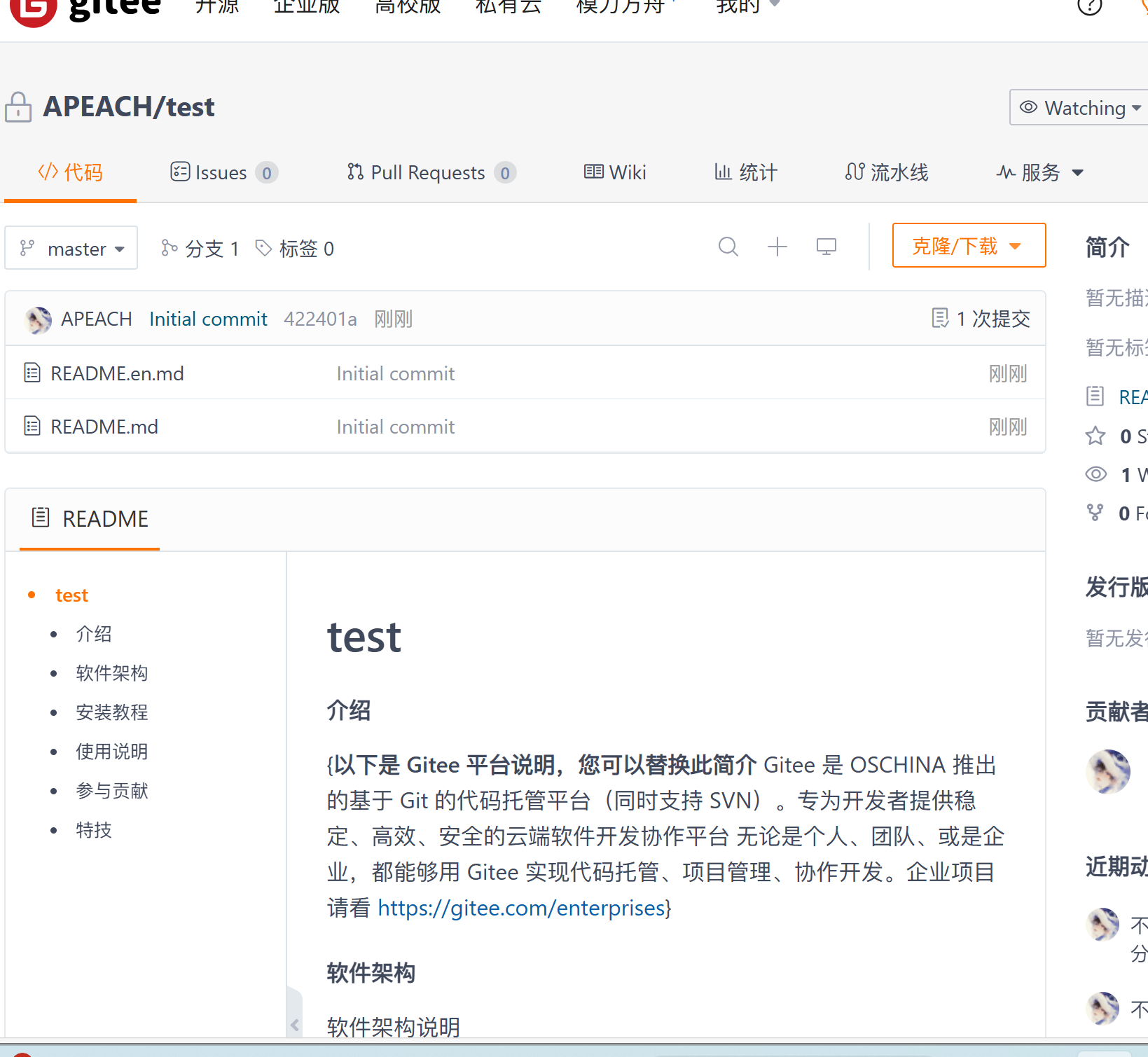Click README.en.md row's Initial commit message
1148x1057 pixels.
click(396, 373)
